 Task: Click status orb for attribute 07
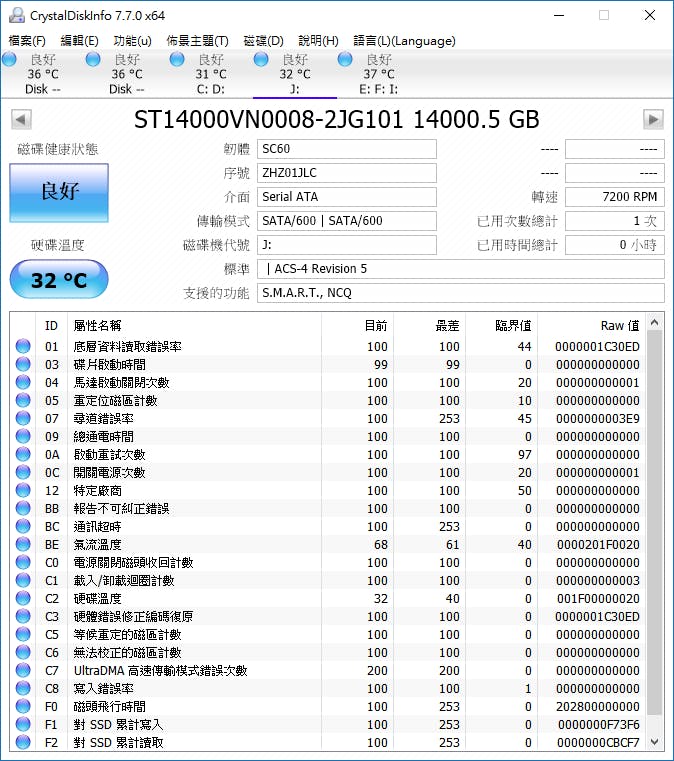tap(23, 418)
